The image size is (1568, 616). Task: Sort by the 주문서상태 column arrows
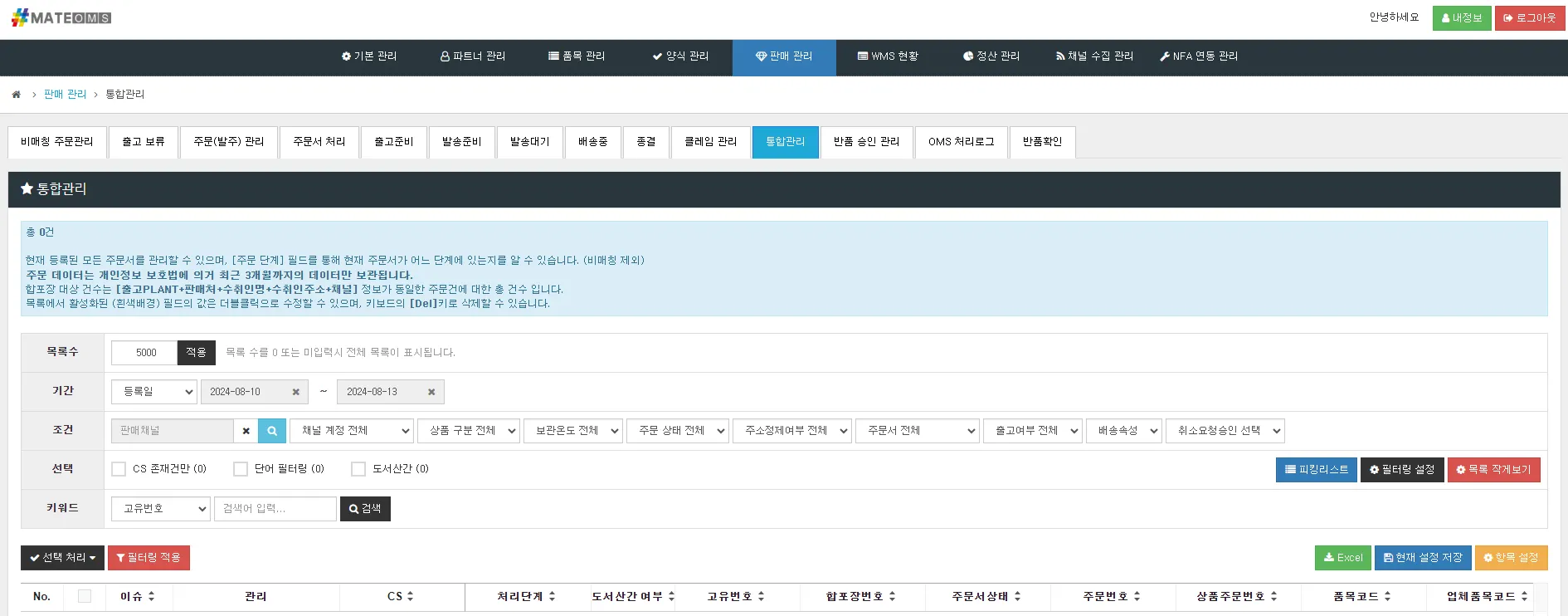pos(1017,596)
